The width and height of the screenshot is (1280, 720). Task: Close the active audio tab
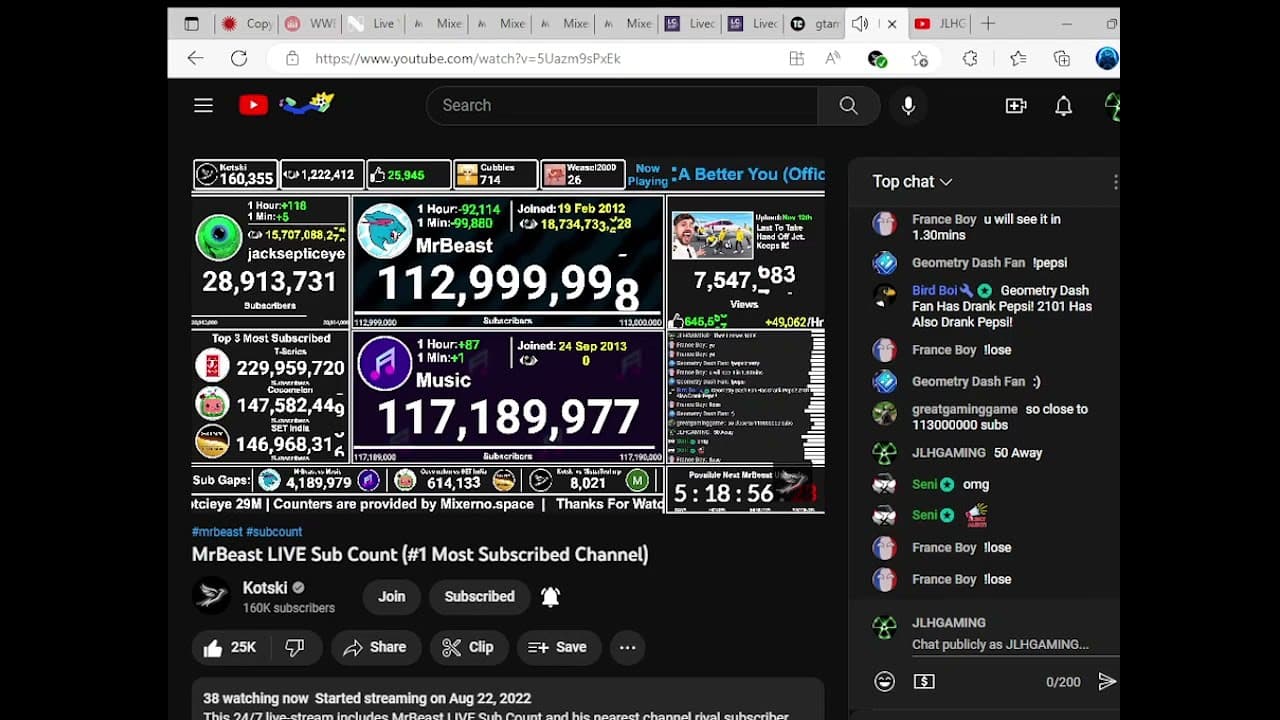(x=892, y=23)
